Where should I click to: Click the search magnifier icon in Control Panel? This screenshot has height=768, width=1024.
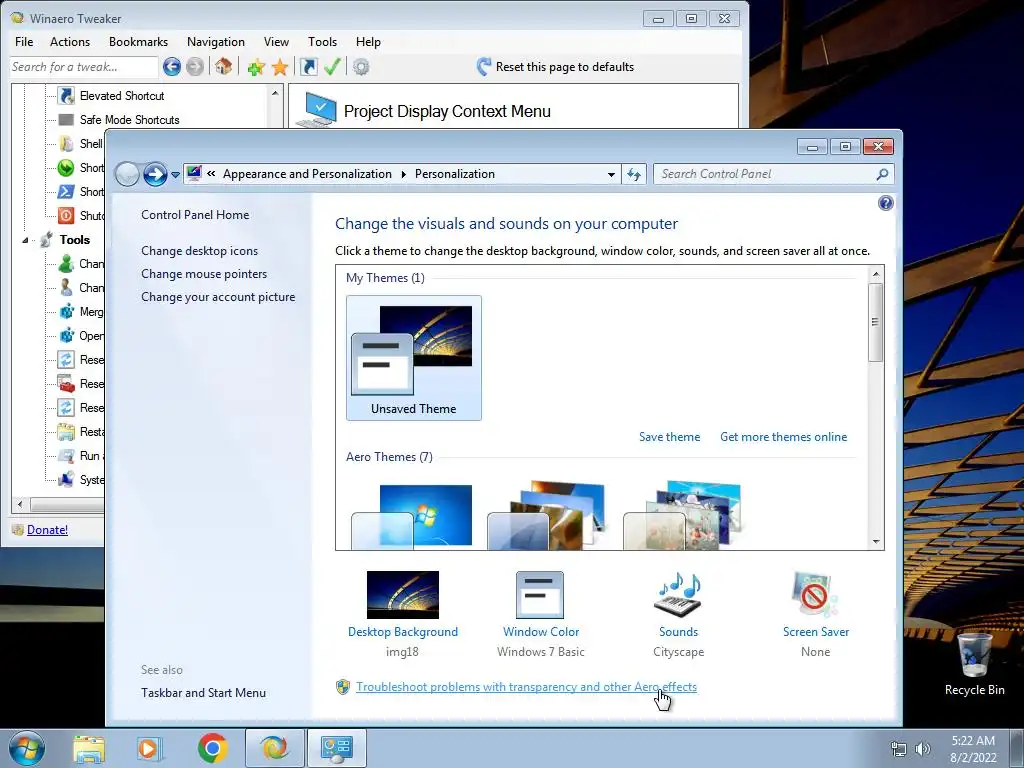click(882, 174)
